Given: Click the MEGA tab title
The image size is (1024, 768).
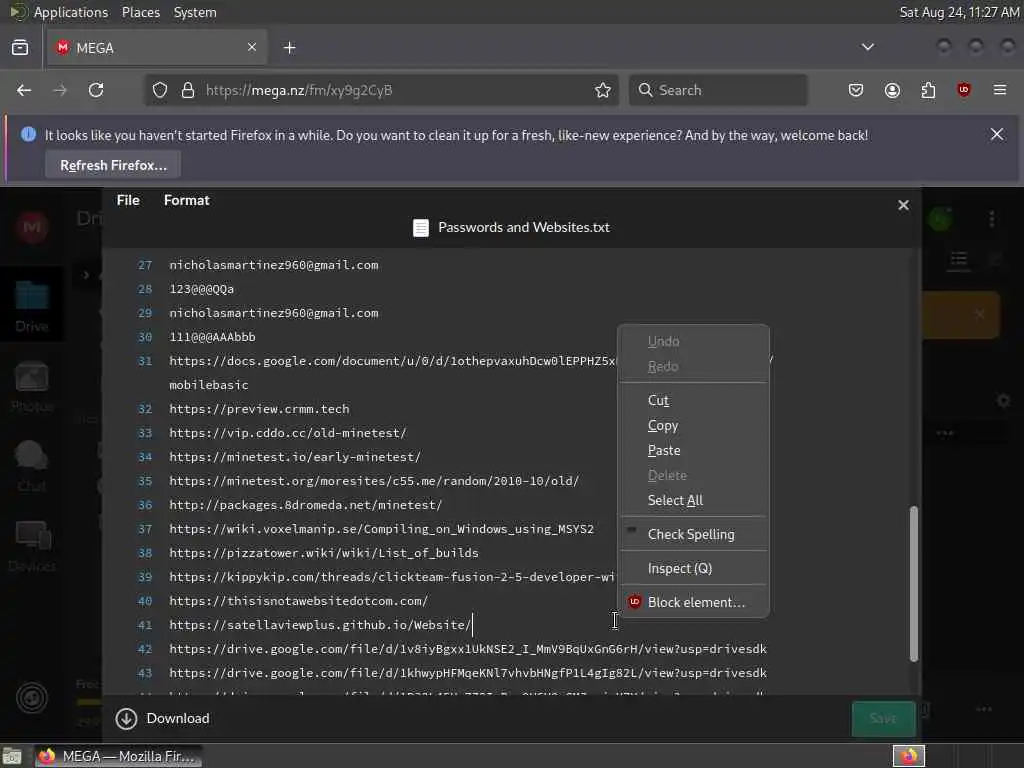Looking at the screenshot, I should [x=95, y=48].
